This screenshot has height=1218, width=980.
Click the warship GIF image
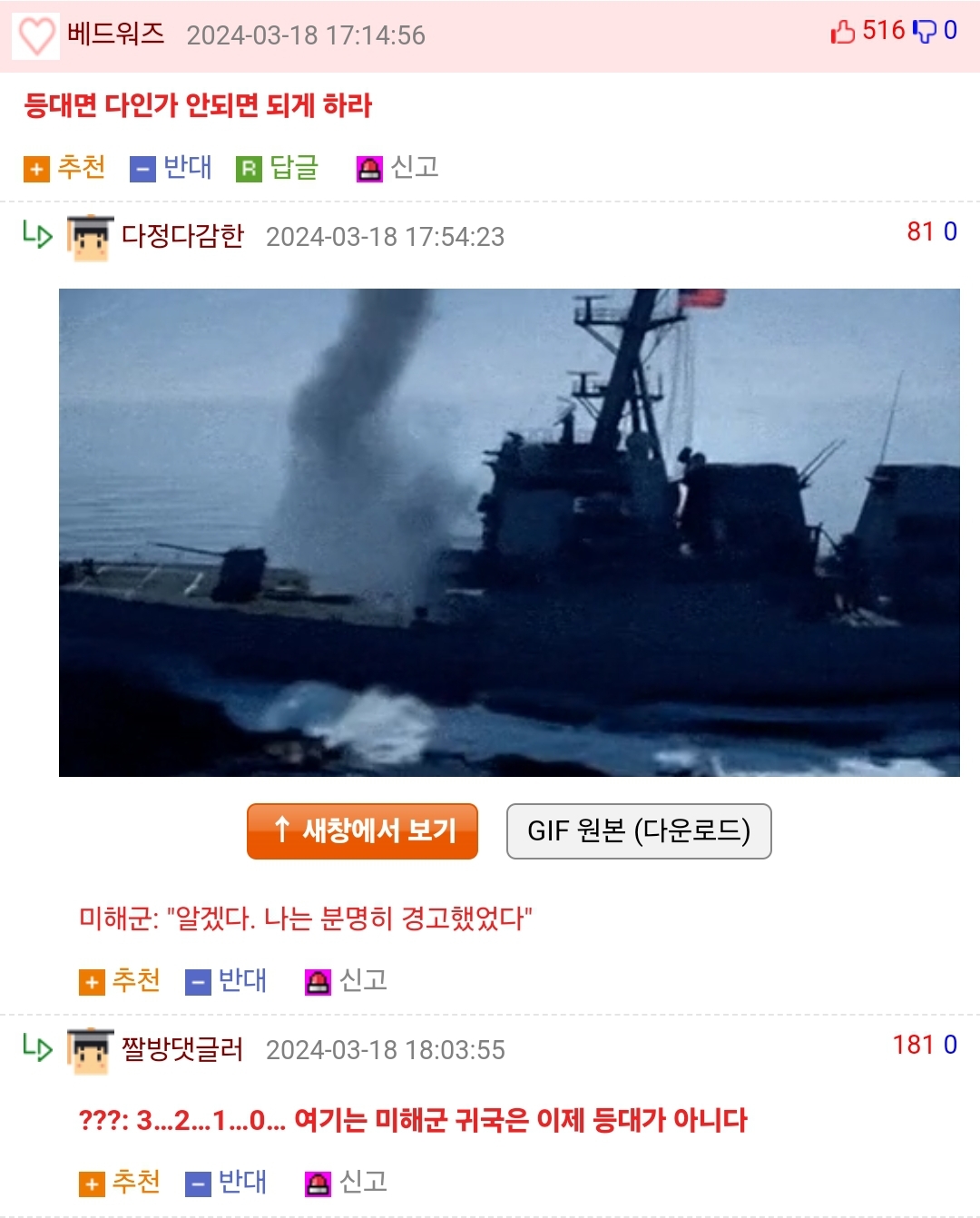click(509, 533)
